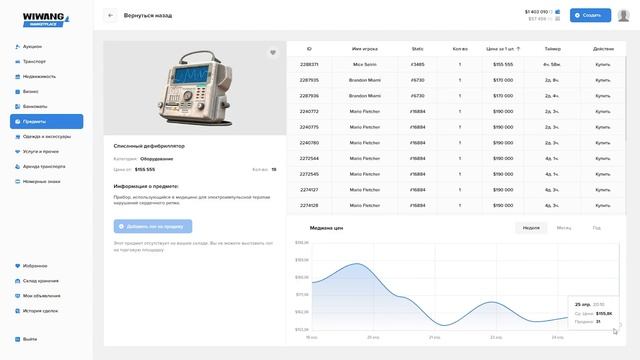The height and width of the screenshot is (360, 640).
Task: Click the Аукцион gavel icon
Action: pos(18,47)
